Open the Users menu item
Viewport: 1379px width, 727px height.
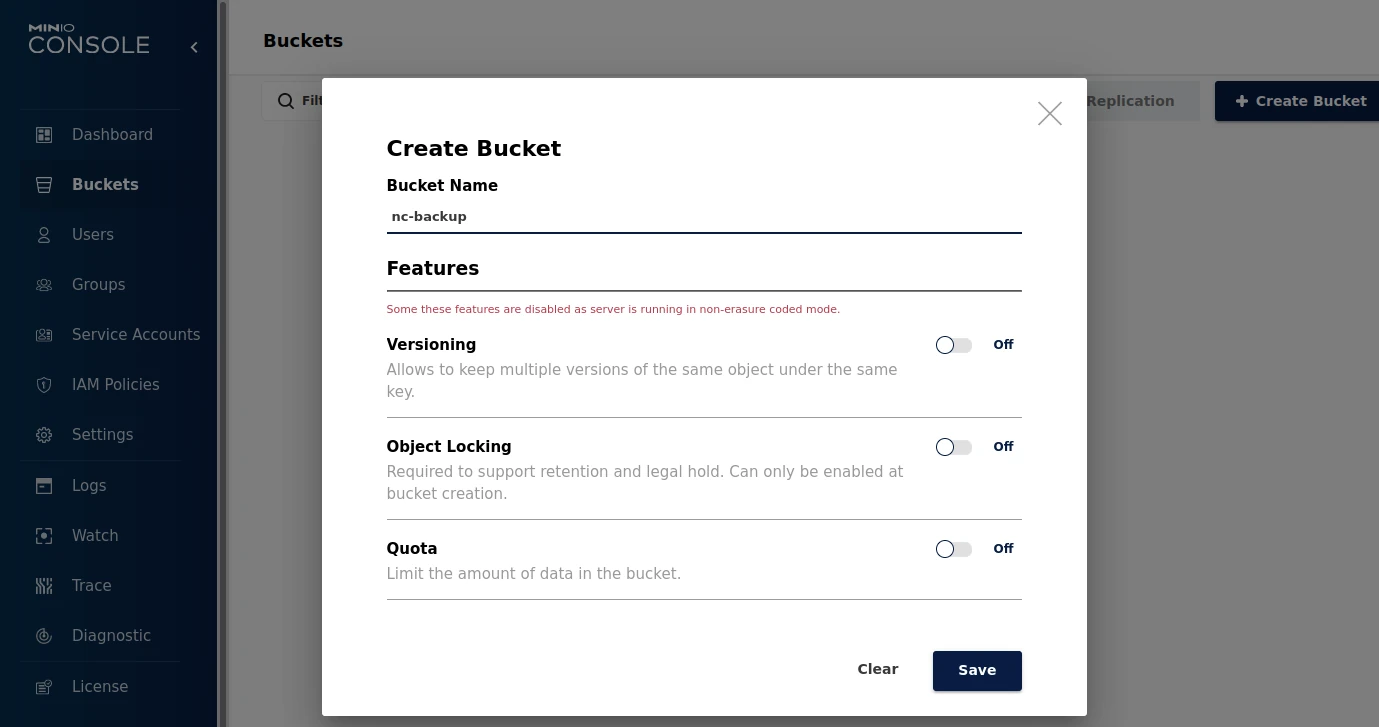pos(100,235)
